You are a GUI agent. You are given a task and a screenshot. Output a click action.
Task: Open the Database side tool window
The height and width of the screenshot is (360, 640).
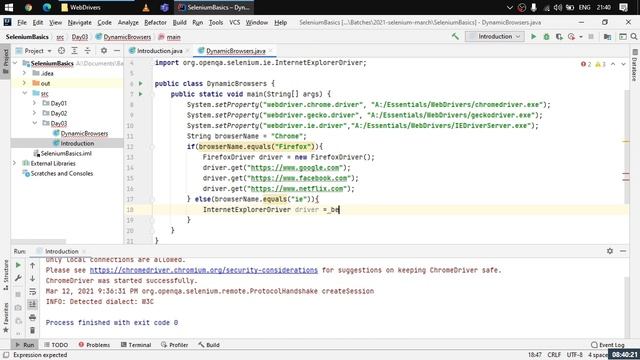pyautogui.click(x=634, y=65)
